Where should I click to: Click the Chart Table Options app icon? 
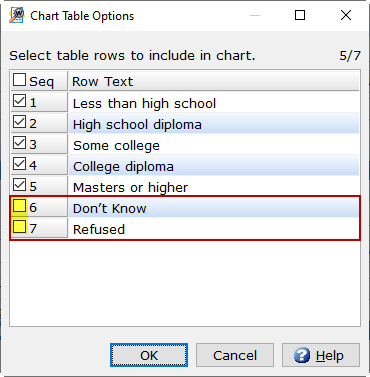16,15
